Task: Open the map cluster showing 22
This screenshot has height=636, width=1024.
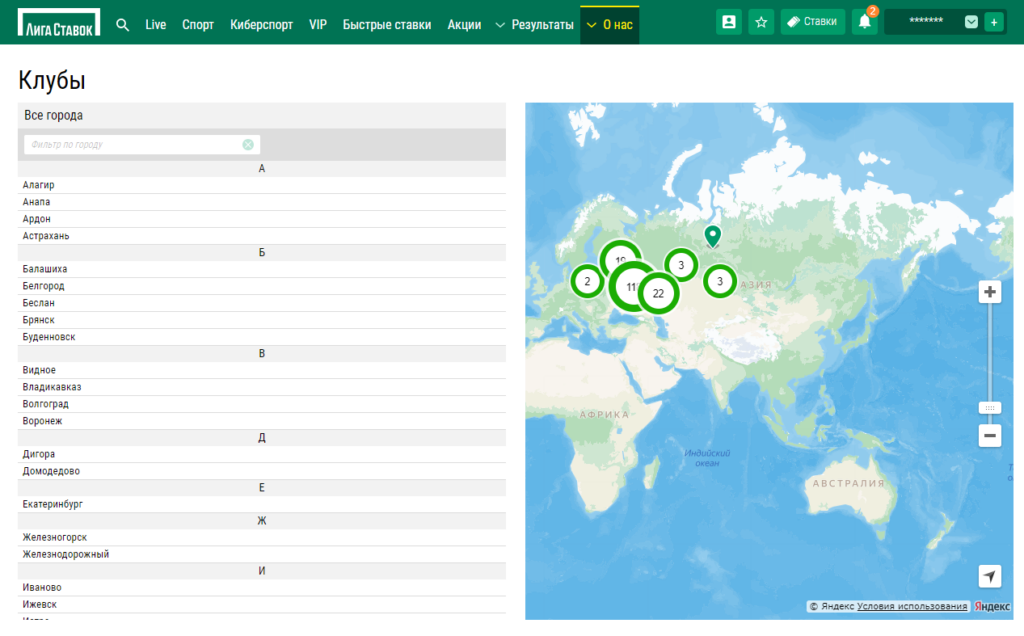Action: [658, 294]
